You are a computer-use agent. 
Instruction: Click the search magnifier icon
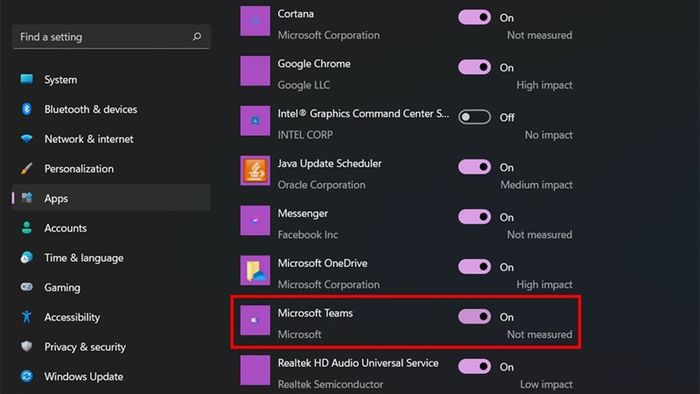(x=197, y=37)
